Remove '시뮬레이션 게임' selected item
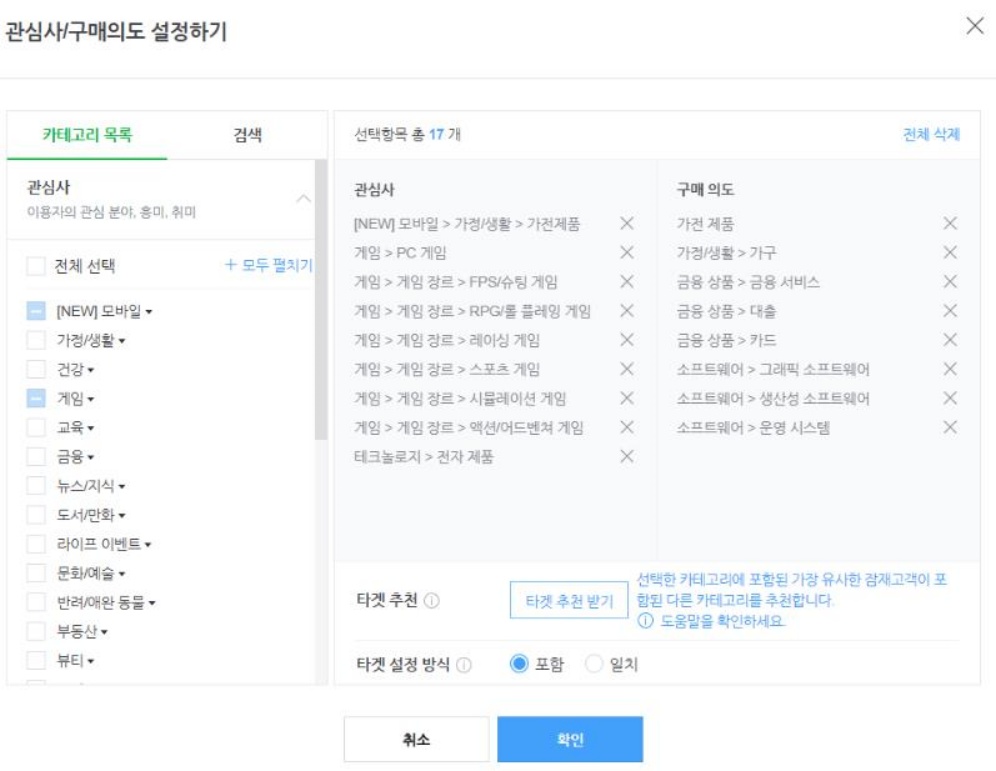The image size is (996, 771). pos(626,399)
